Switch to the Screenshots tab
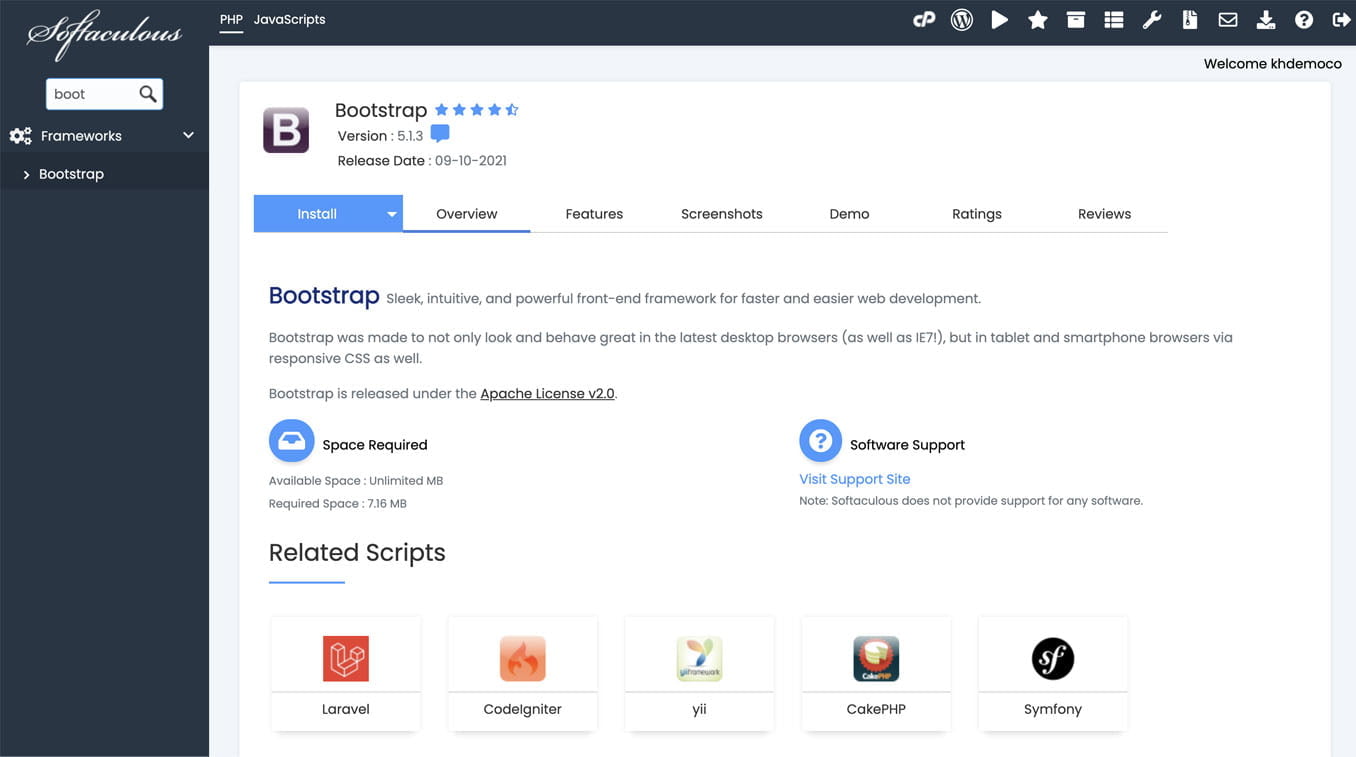Viewport: 1356px width, 757px height. 721,213
